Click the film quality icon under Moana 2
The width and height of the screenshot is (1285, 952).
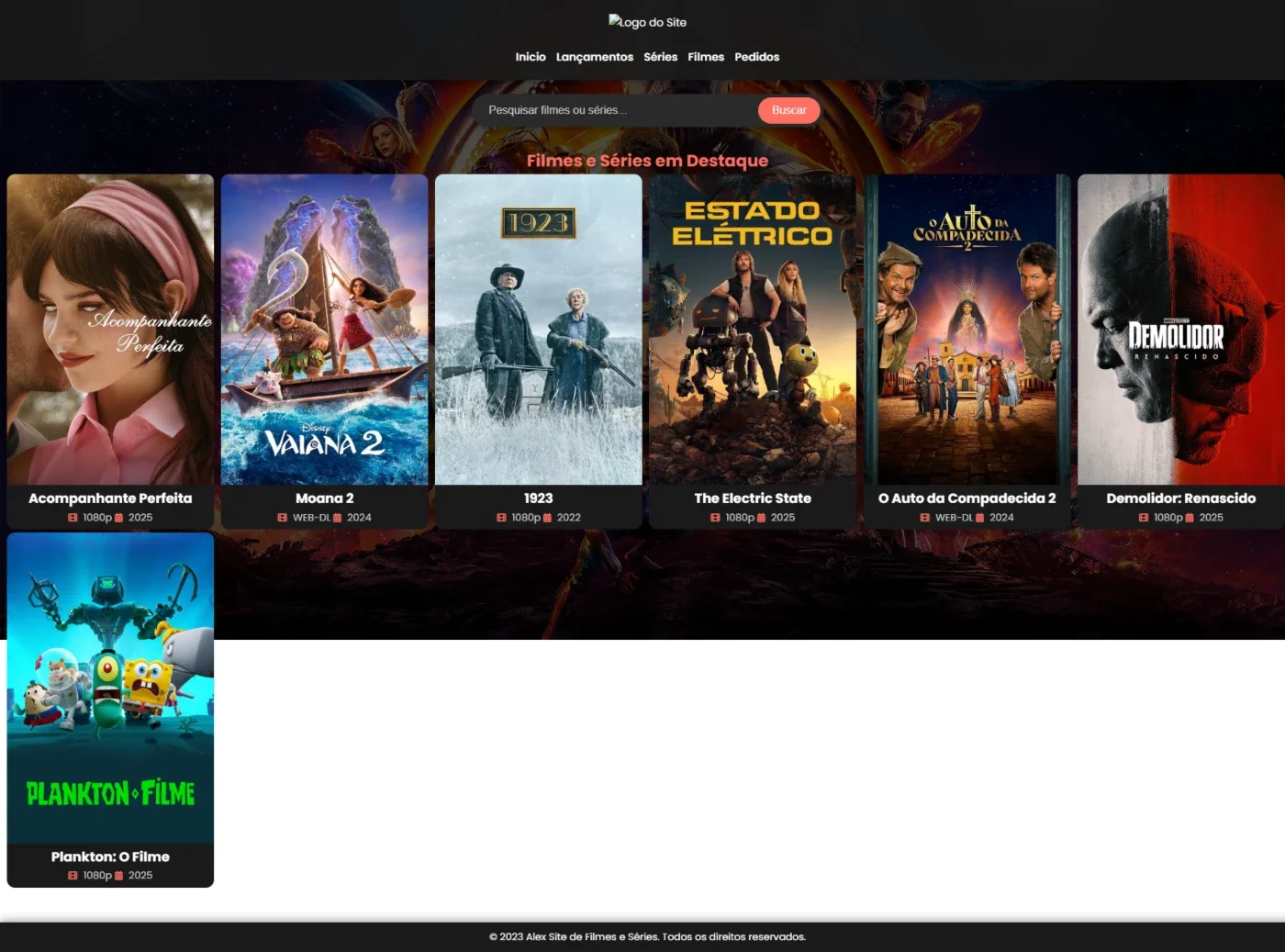click(283, 518)
